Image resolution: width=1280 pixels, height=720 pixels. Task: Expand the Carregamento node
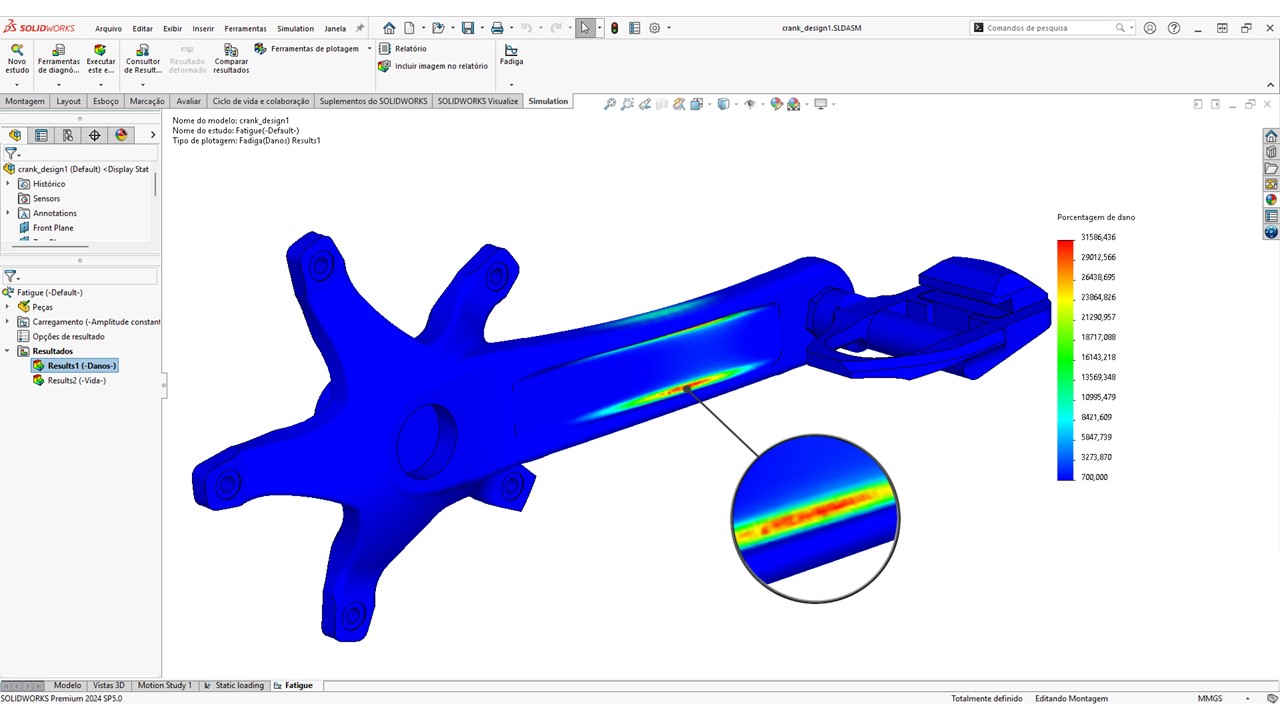8,322
